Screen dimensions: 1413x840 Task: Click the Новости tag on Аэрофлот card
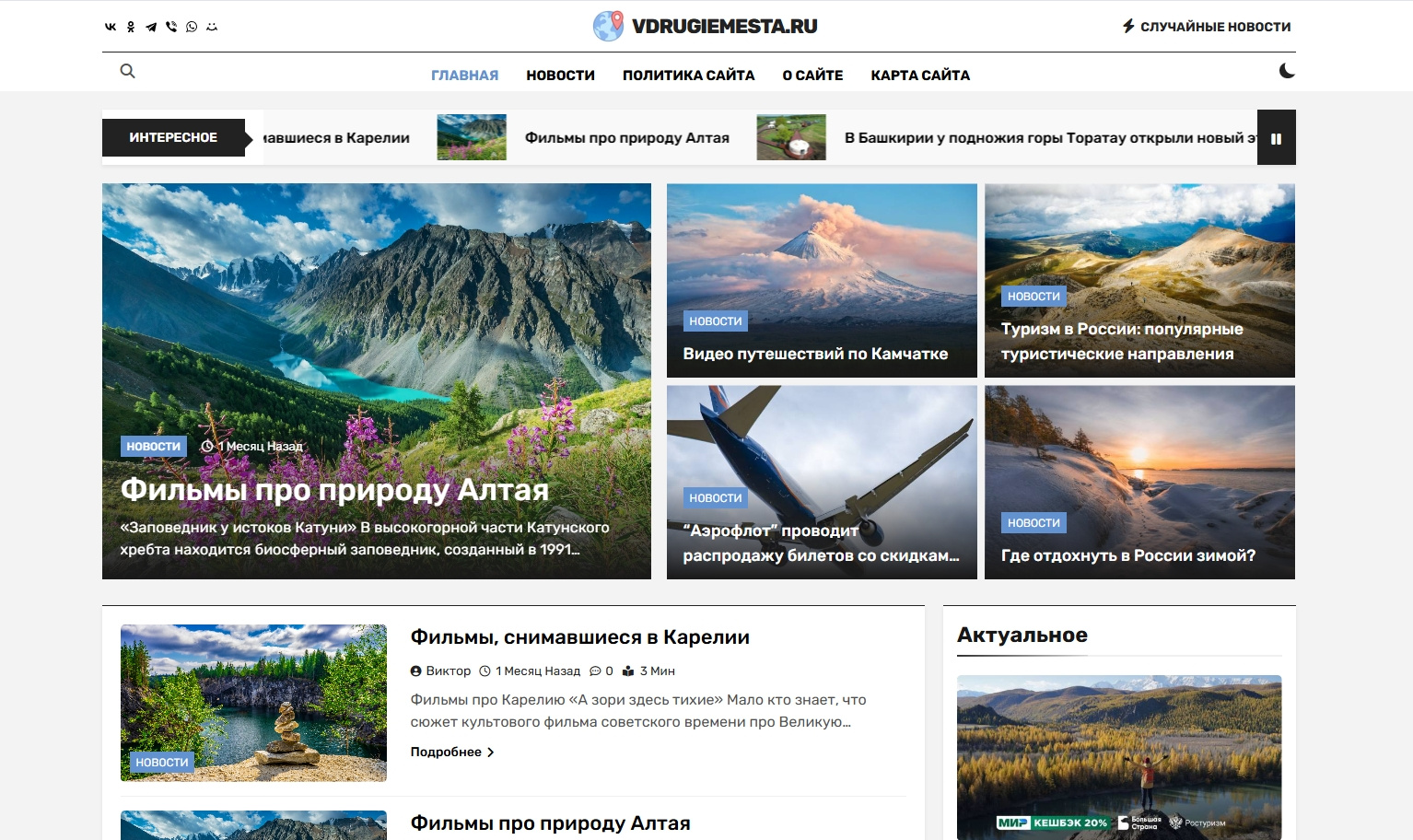pos(716,498)
